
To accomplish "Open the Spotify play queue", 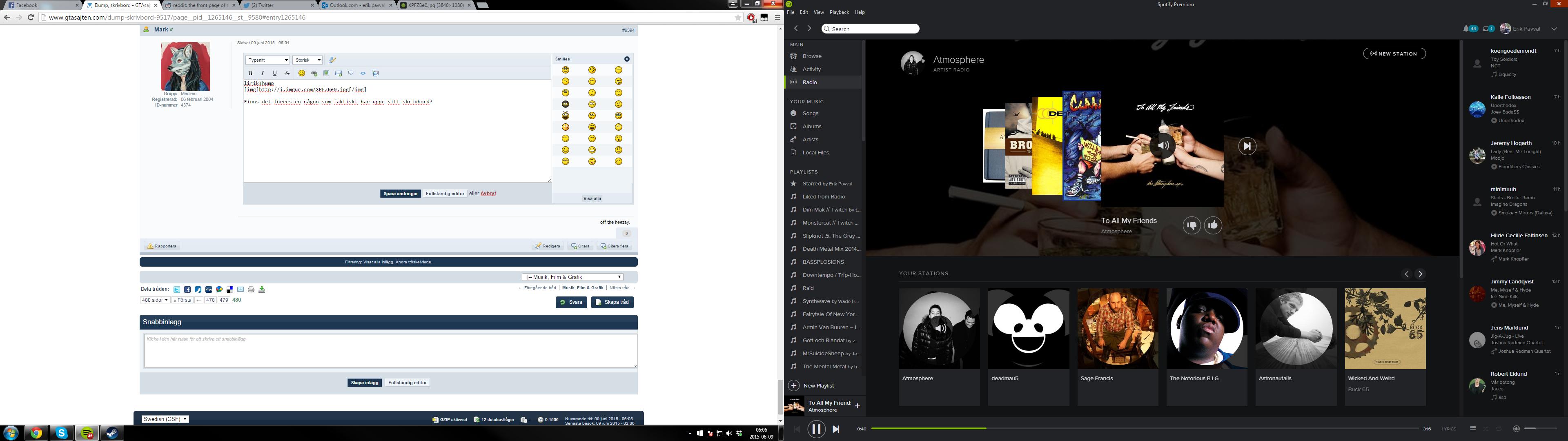I will (x=1472, y=429).
